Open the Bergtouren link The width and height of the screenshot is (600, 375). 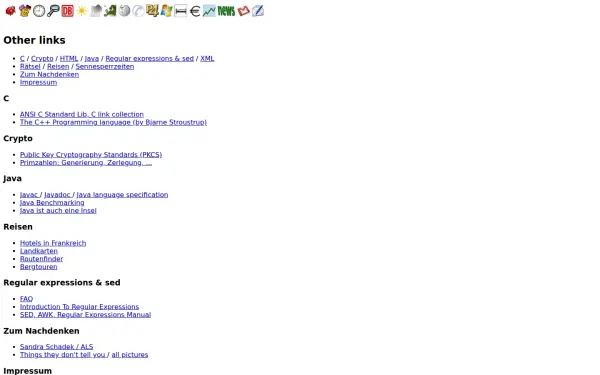pyautogui.click(x=39, y=267)
